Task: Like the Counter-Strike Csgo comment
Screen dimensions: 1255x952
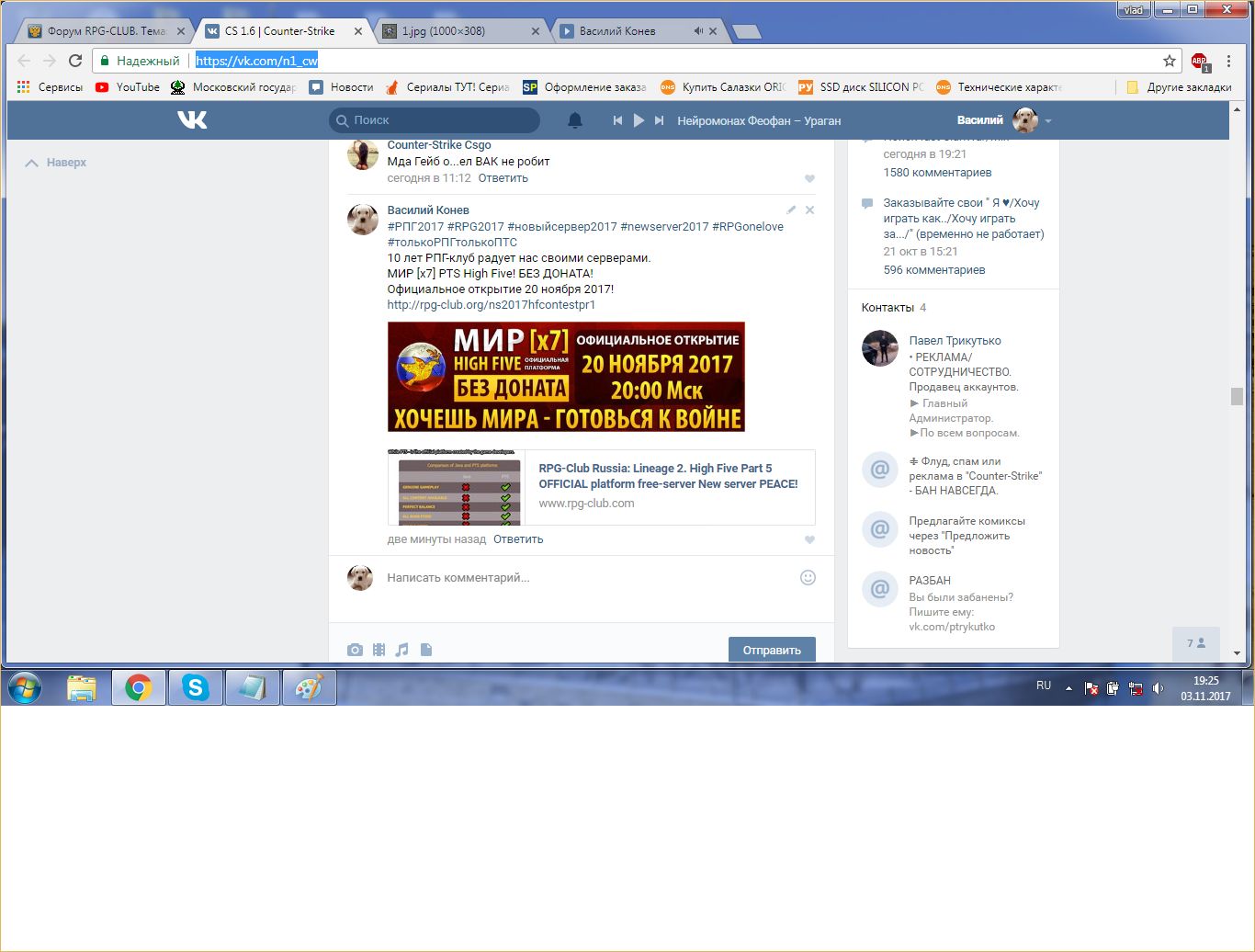Action: coord(809,179)
